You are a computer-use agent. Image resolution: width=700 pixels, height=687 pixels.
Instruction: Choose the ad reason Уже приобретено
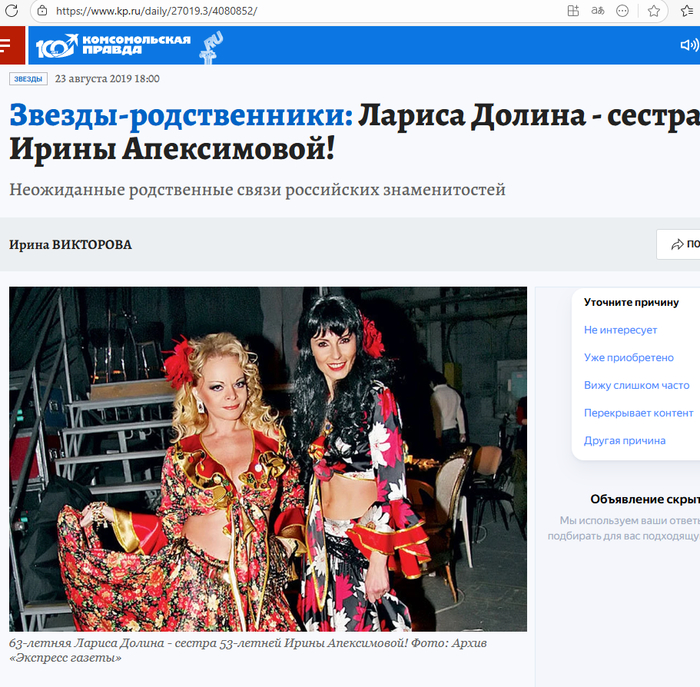pyautogui.click(x=629, y=358)
